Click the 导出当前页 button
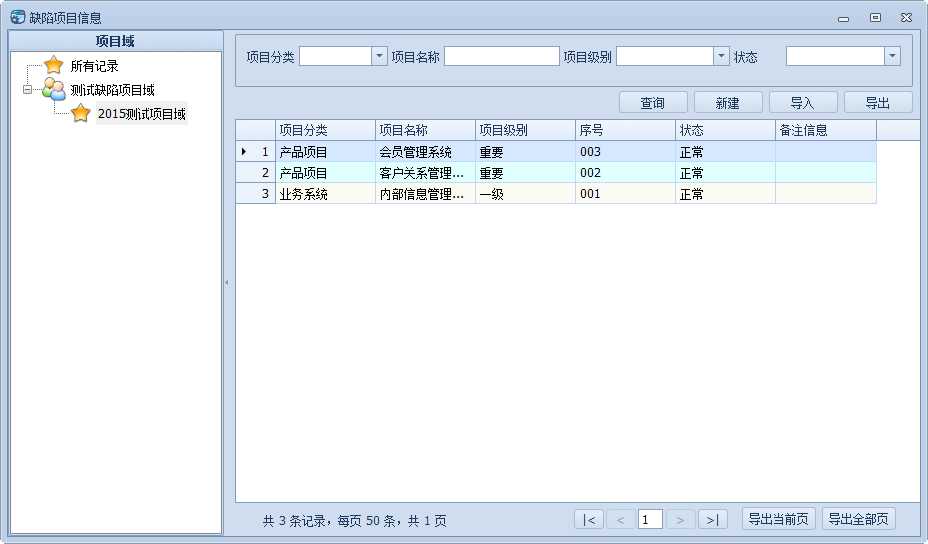The width and height of the screenshot is (928, 544). pyautogui.click(x=778, y=519)
